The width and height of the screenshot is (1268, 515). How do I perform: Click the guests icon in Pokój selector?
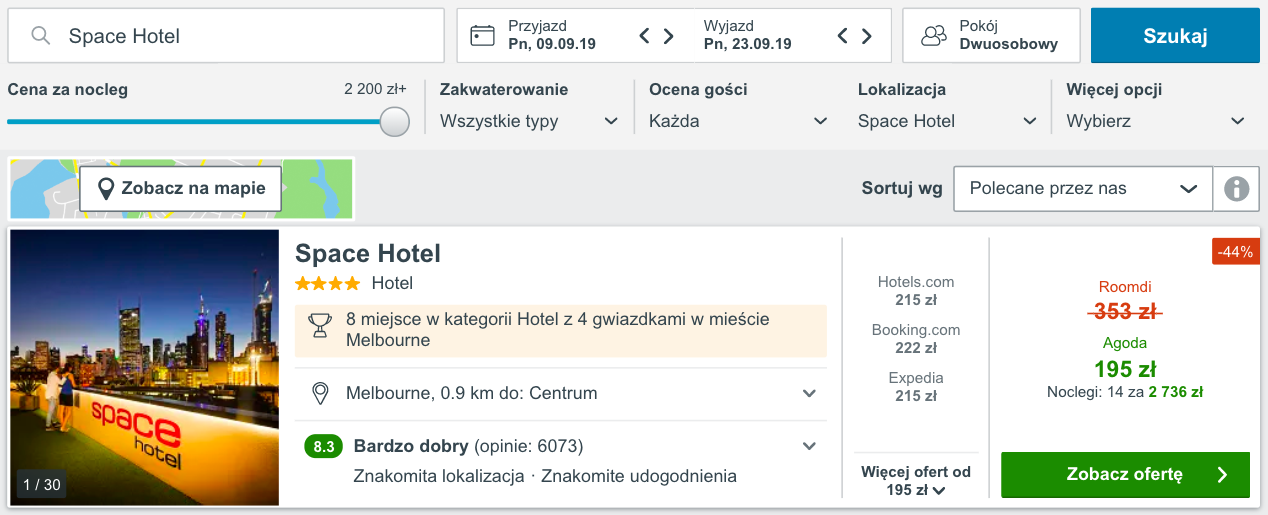point(934,36)
